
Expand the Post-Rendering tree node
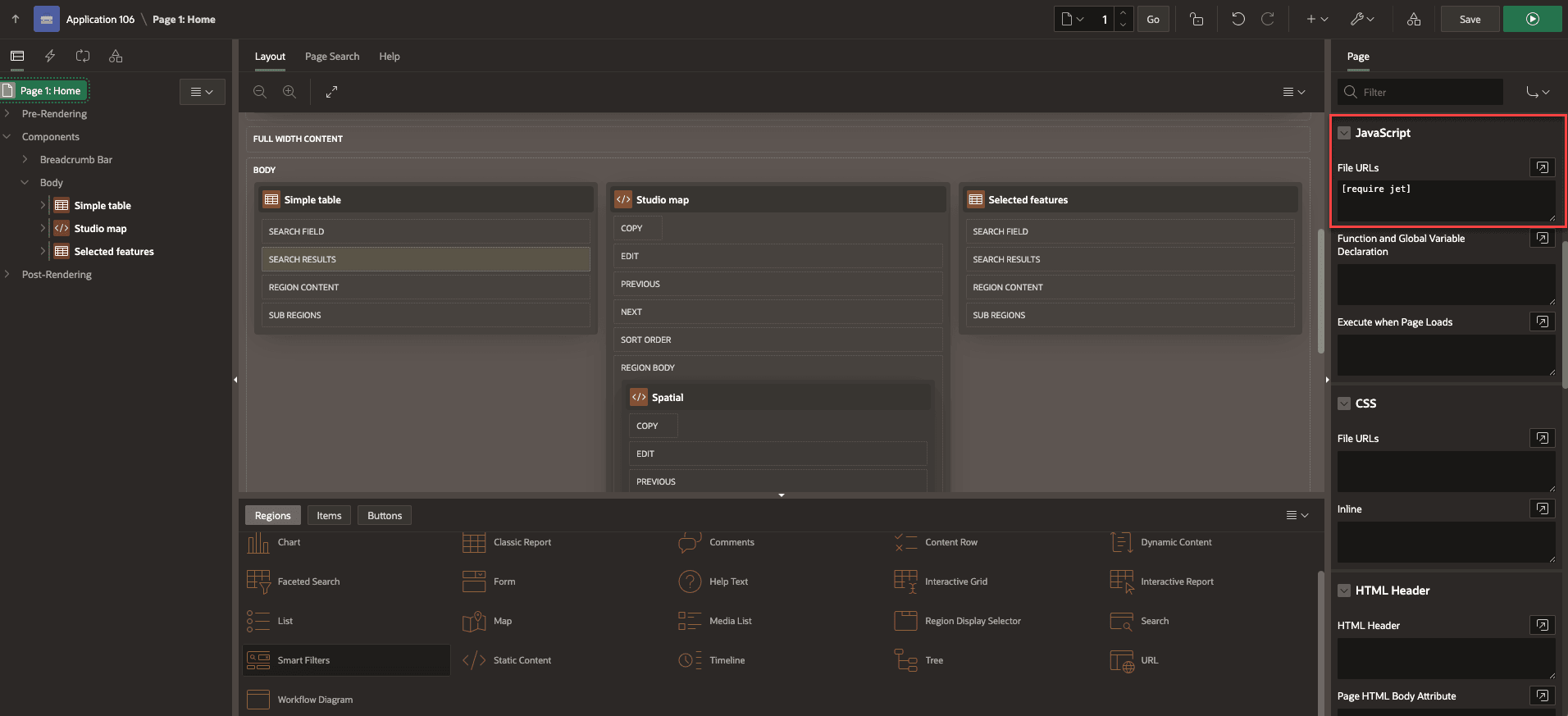[7, 275]
